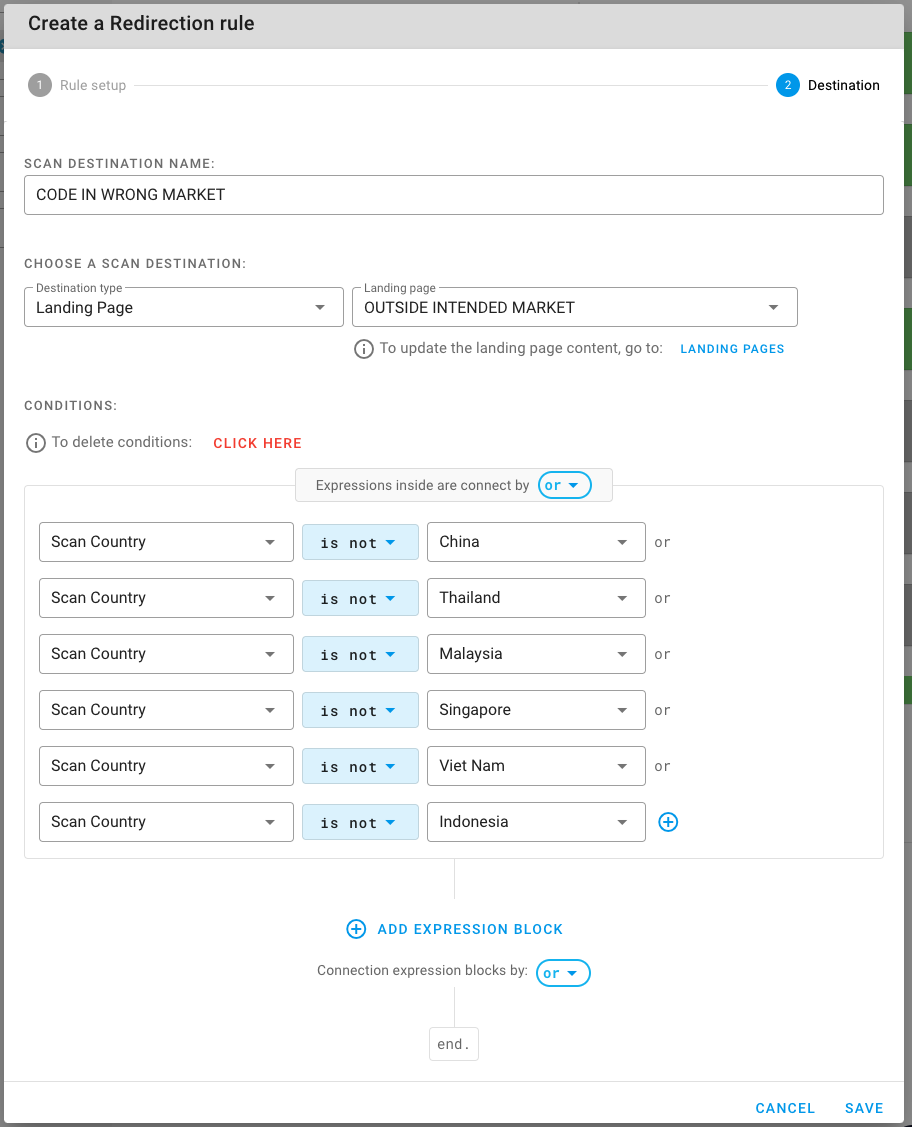Open the Destination type dropdown
912x1127 pixels.
[x=184, y=307]
